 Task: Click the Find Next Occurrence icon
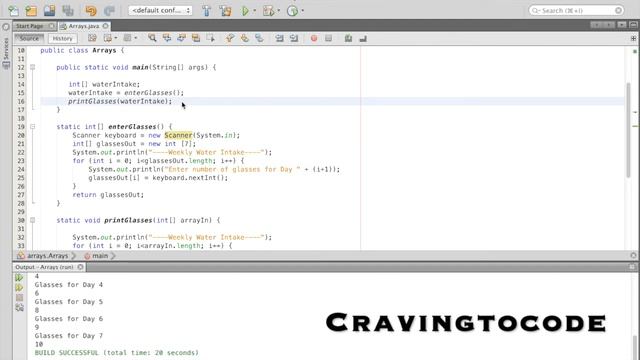(181, 38)
